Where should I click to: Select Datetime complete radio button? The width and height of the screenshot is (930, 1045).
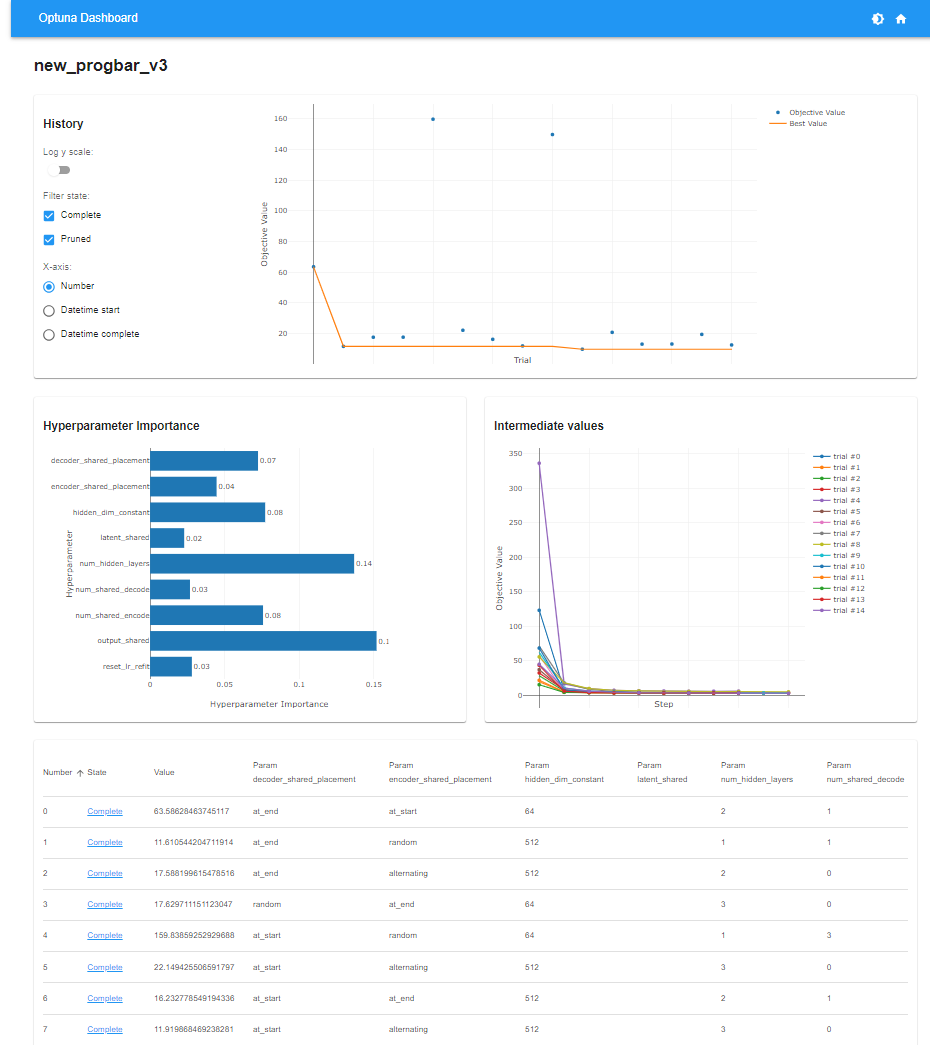(49, 335)
